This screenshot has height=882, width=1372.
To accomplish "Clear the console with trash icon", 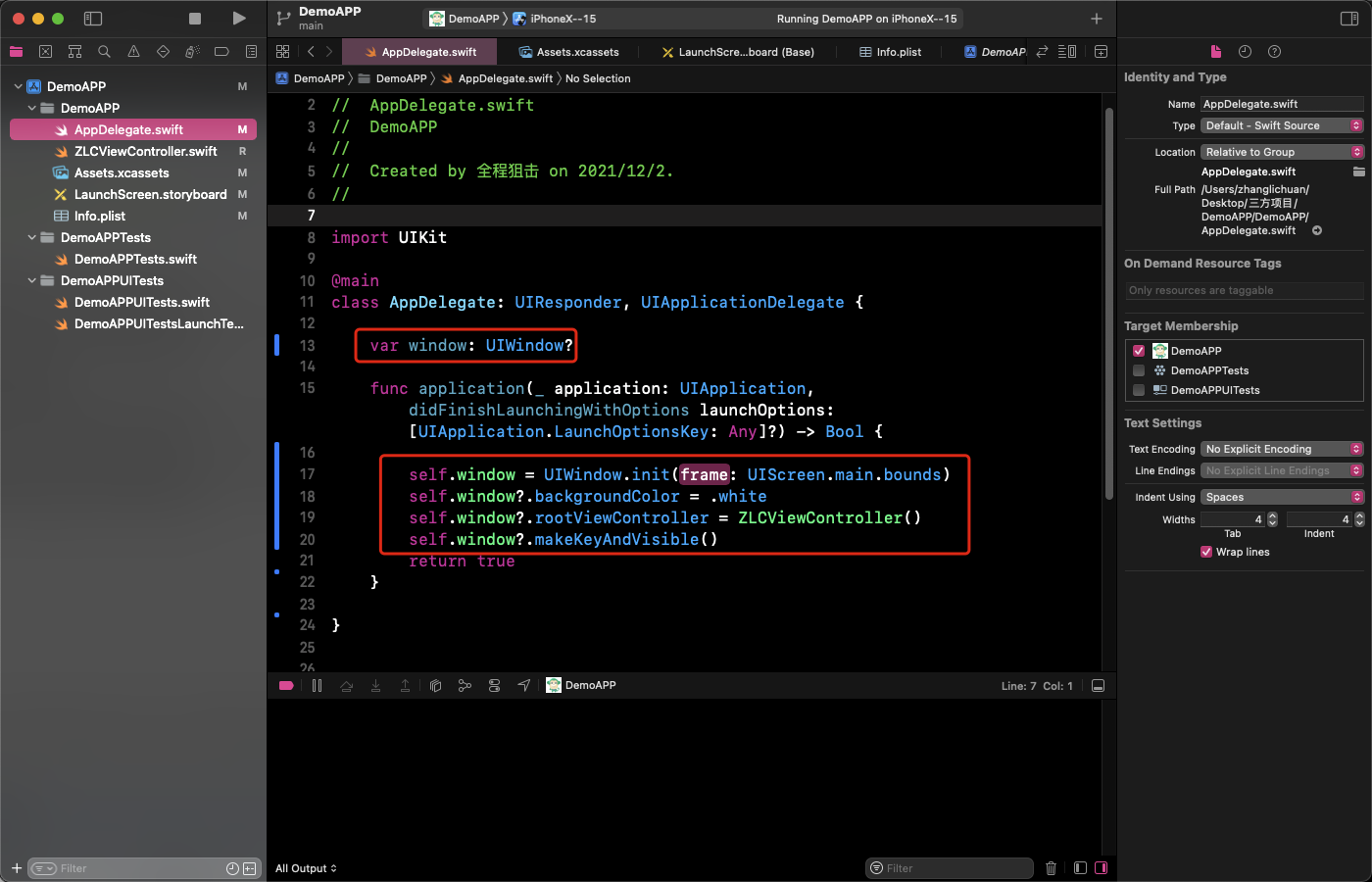I will 1051,868.
